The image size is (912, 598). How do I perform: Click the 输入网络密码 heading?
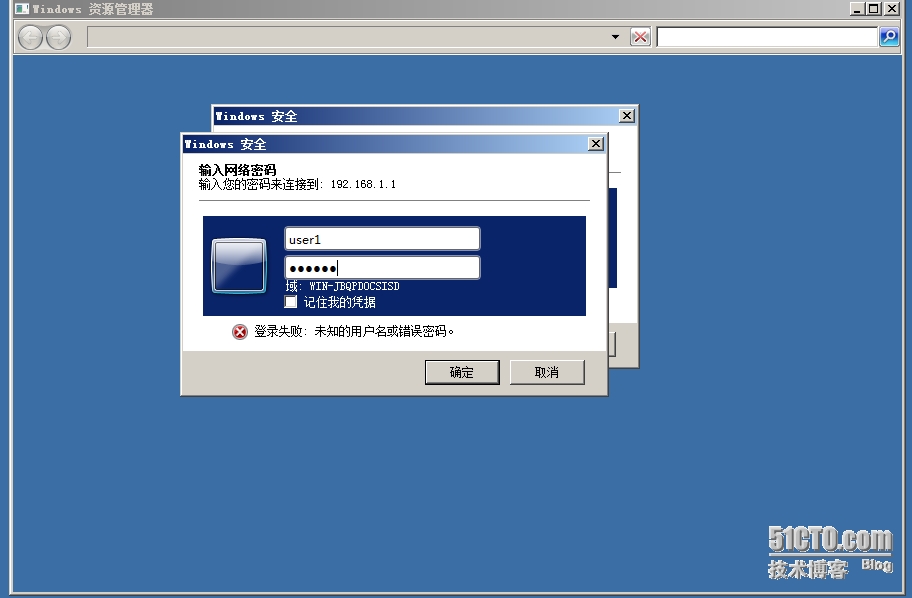pyautogui.click(x=237, y=170)
